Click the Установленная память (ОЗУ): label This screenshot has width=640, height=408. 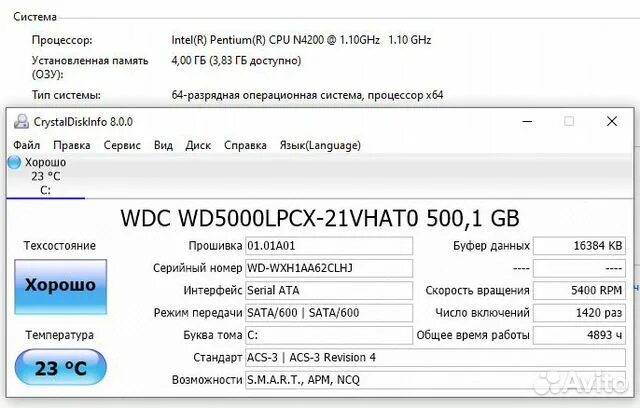click(90, 67)
